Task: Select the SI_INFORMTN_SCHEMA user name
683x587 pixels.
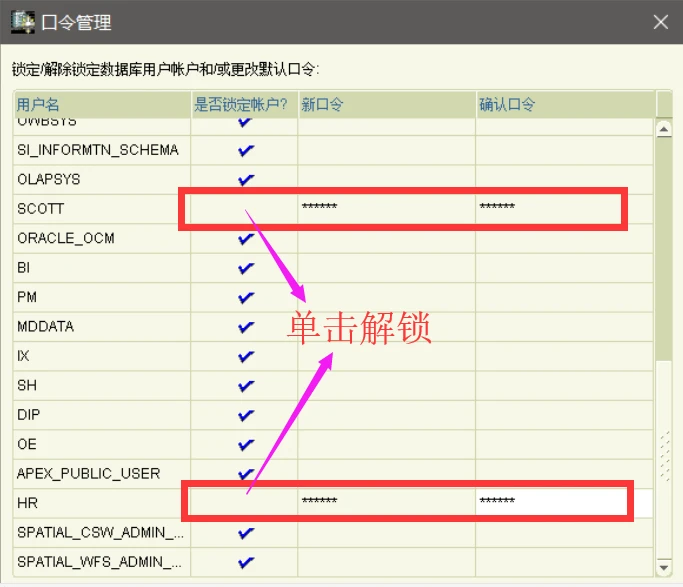Action: pyautogui.click(x=98, y=150)
